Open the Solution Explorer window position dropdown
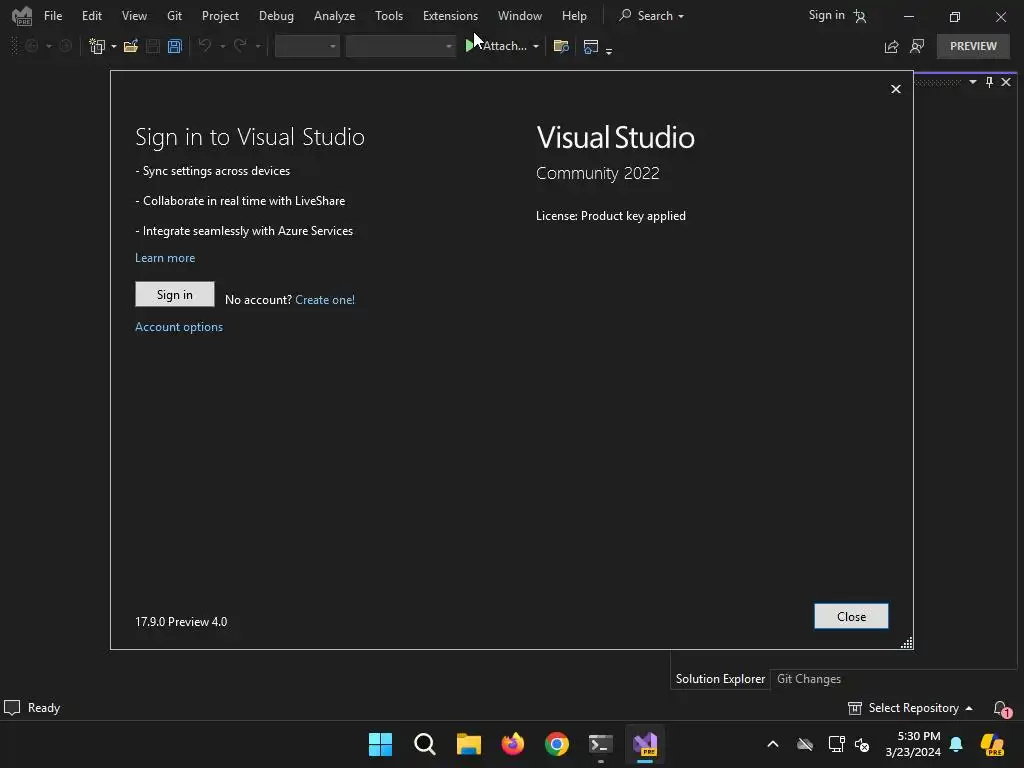The image size is (1024, 768). [973, 82]
